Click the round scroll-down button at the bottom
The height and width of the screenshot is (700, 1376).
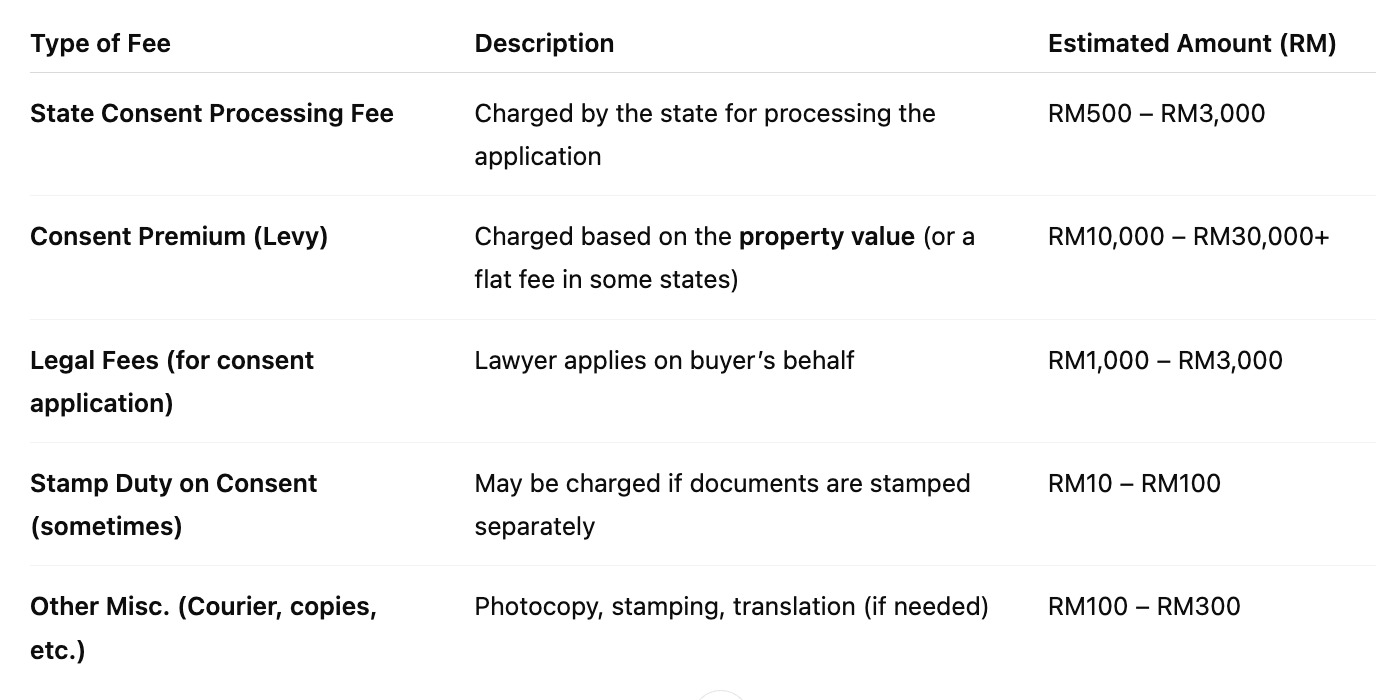(722, 696)
